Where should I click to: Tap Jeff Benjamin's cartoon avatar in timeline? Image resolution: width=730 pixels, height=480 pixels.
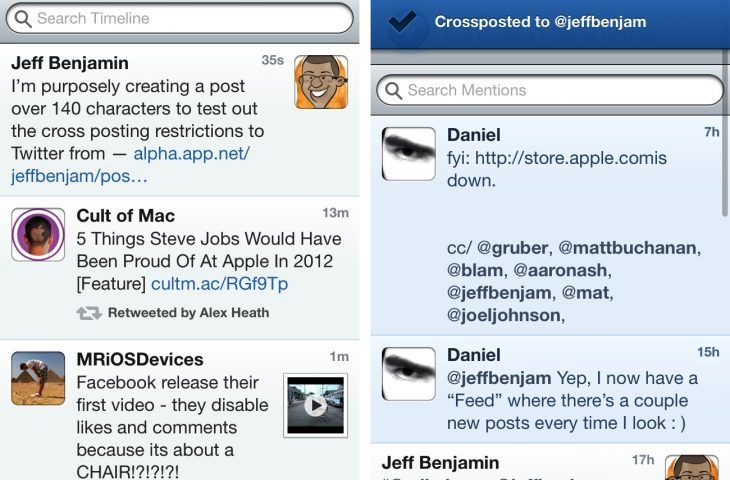click(321, 82)
